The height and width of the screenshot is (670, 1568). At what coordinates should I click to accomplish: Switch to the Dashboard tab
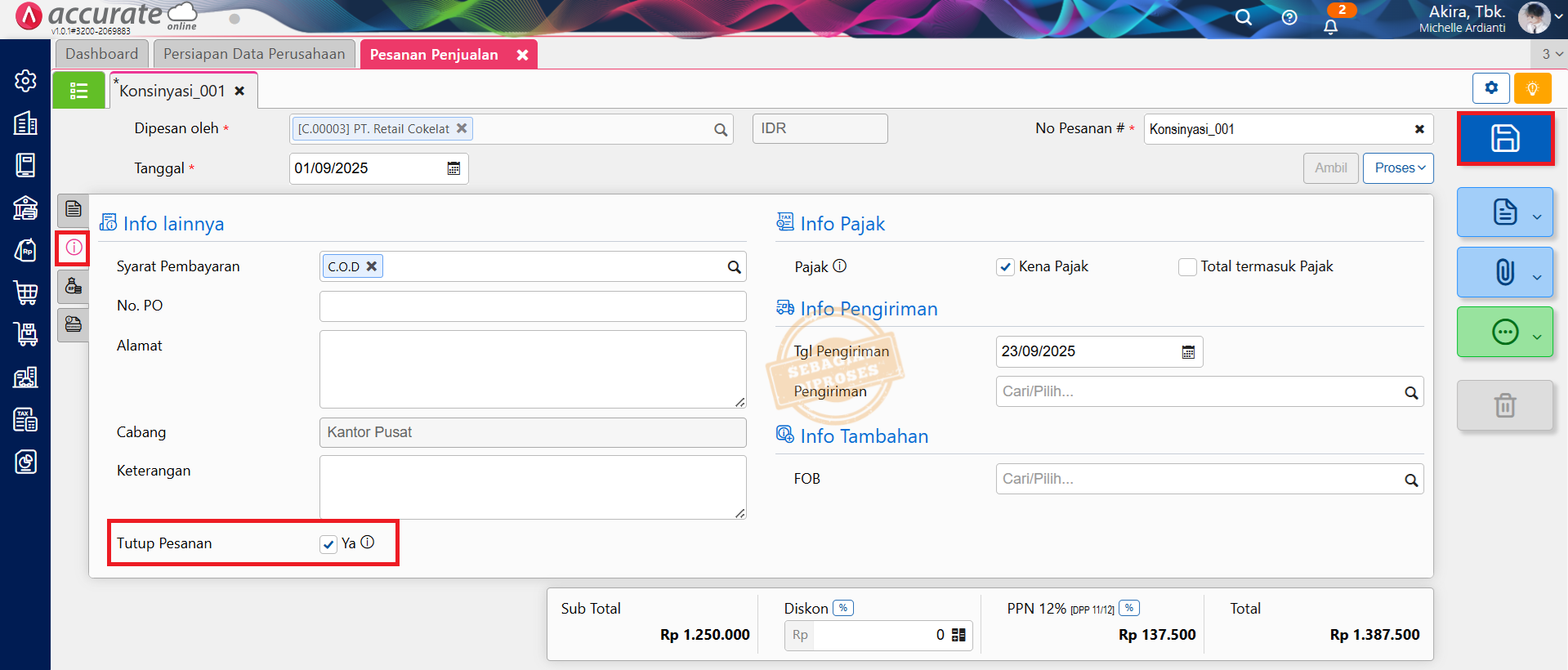[x=101, y=54]
